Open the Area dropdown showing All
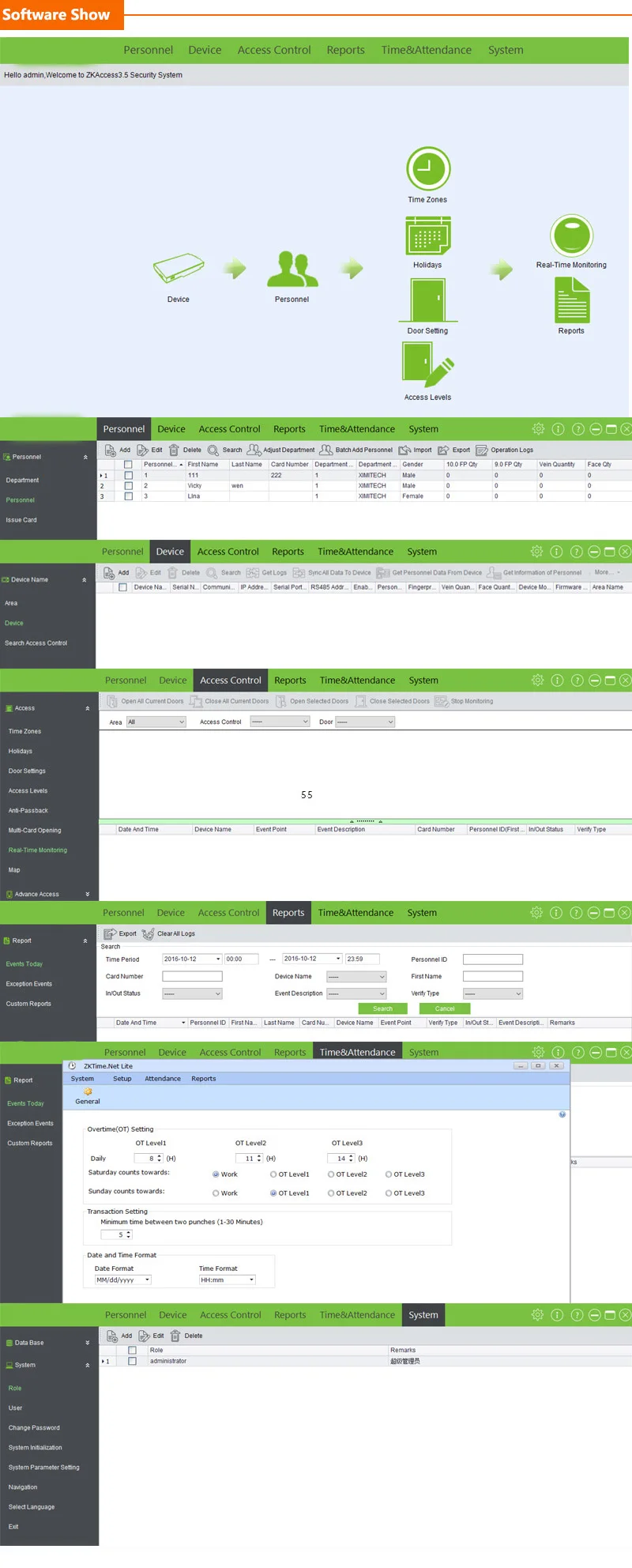 (156, 722)
